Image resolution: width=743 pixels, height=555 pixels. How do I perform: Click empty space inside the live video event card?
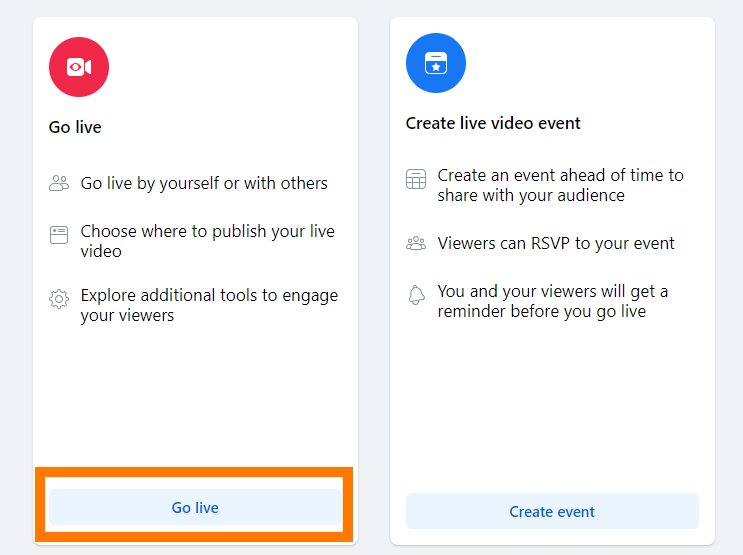552,410
